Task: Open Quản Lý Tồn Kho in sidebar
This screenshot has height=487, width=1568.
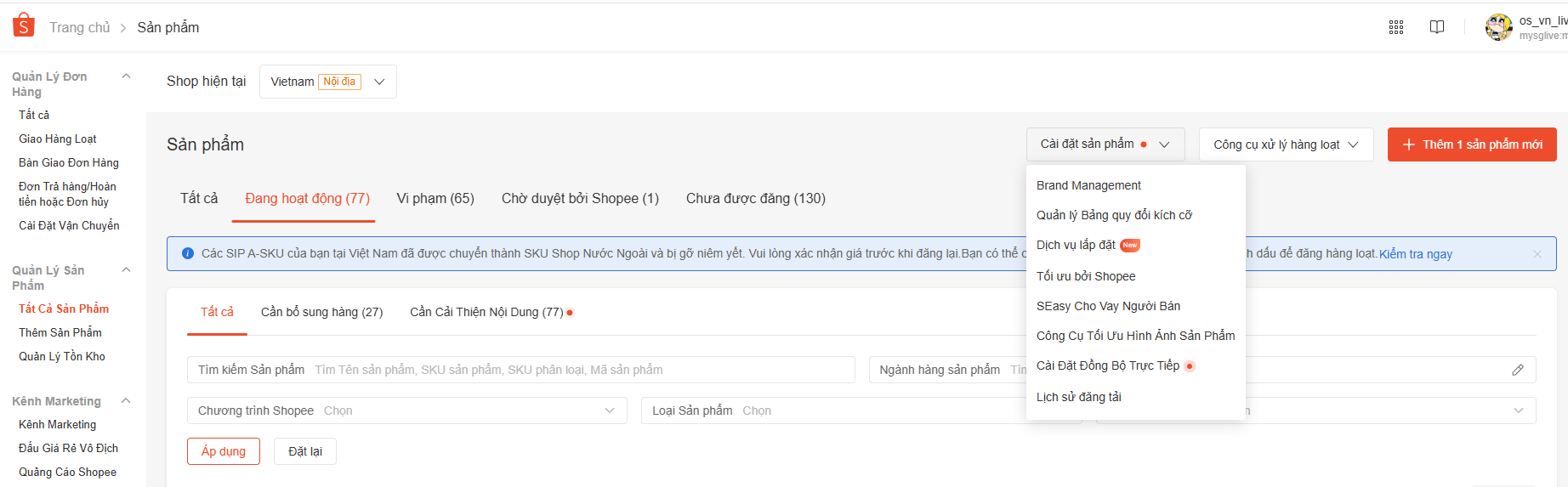Action: pyautogui.click(x=62, y=356)
